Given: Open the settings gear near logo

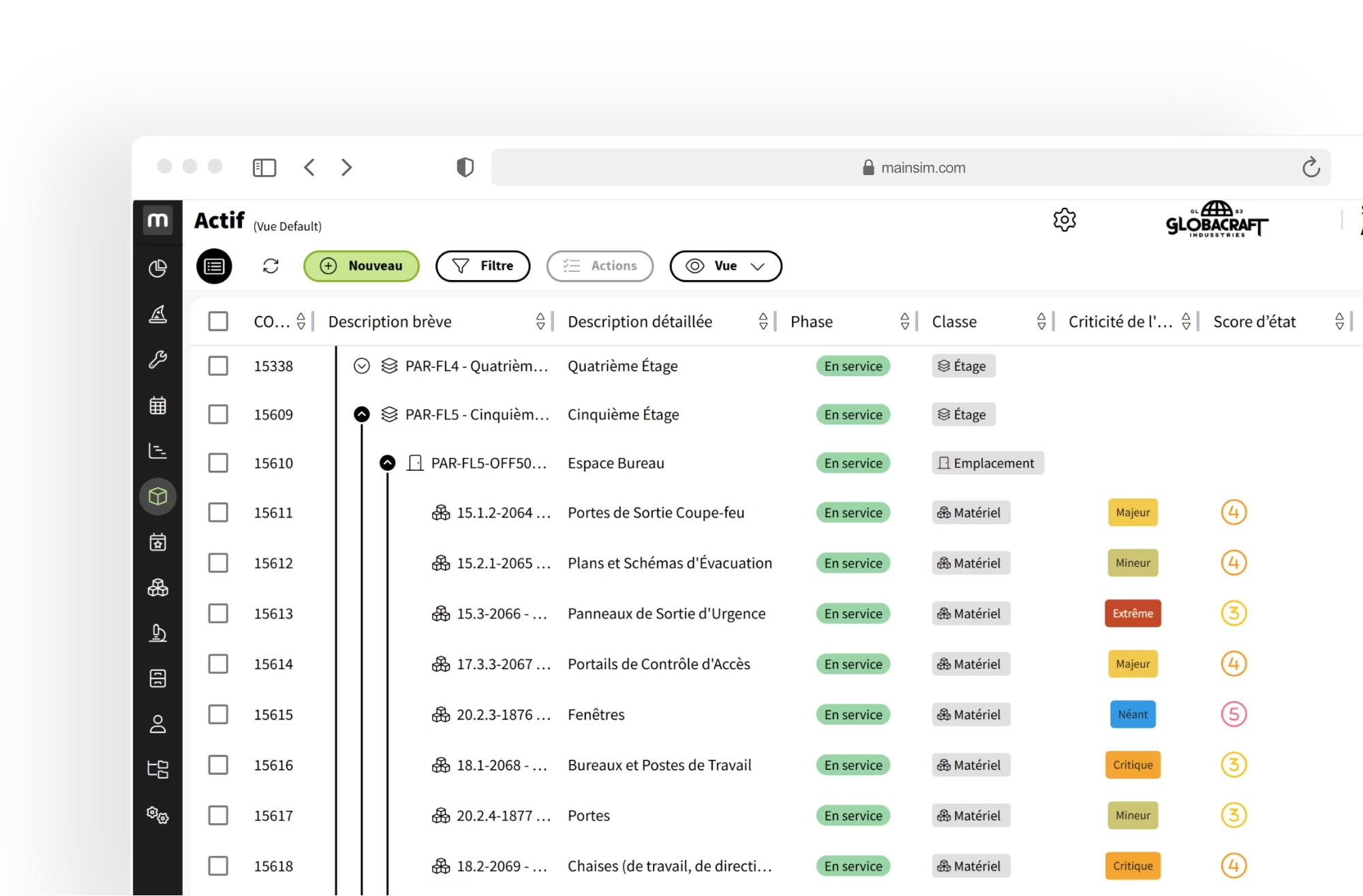Looking at the screenshot, I should 1064,219.
